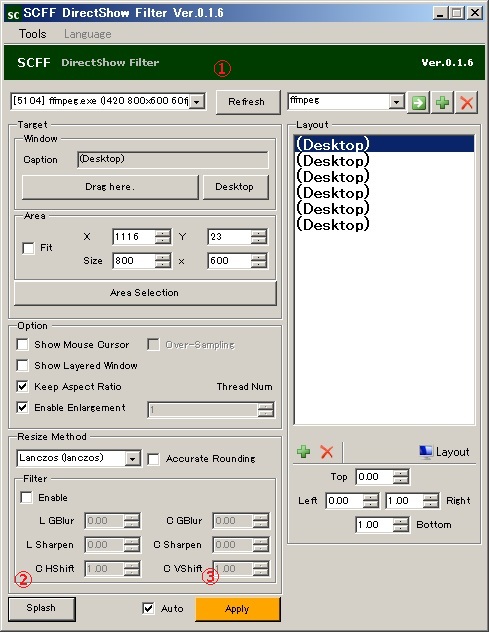Enable Show Mouse Cursor checkbox
This screenshot has width=489, height=632.
click(23, 345)
